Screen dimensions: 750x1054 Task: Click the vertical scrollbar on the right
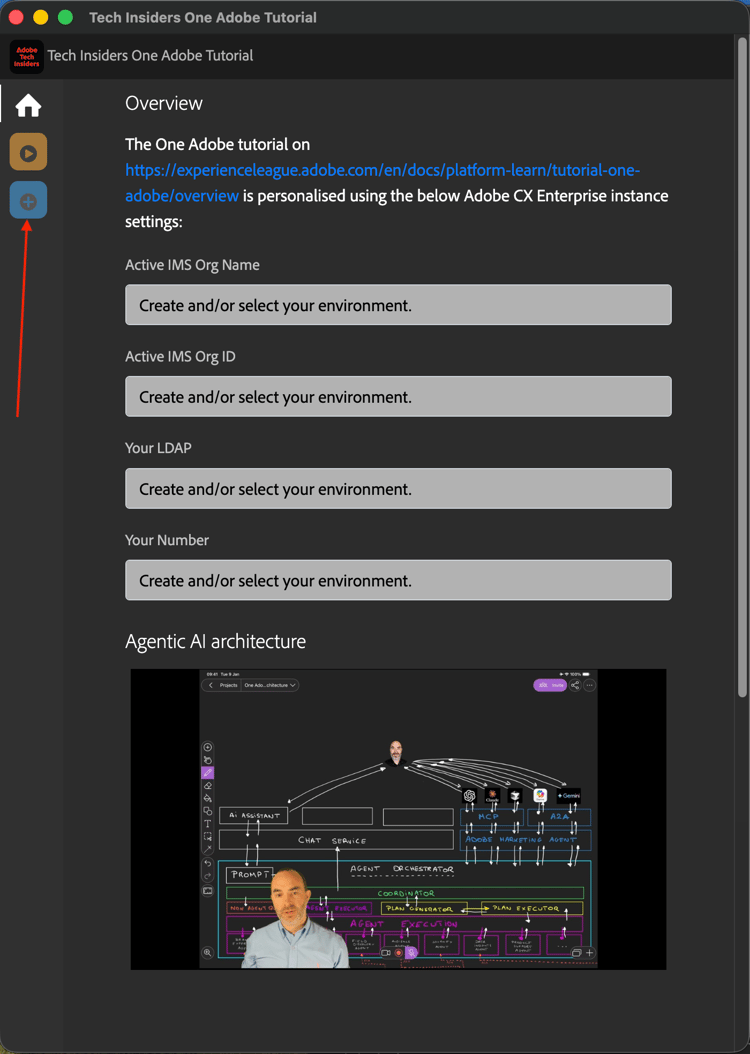point(742,366)
